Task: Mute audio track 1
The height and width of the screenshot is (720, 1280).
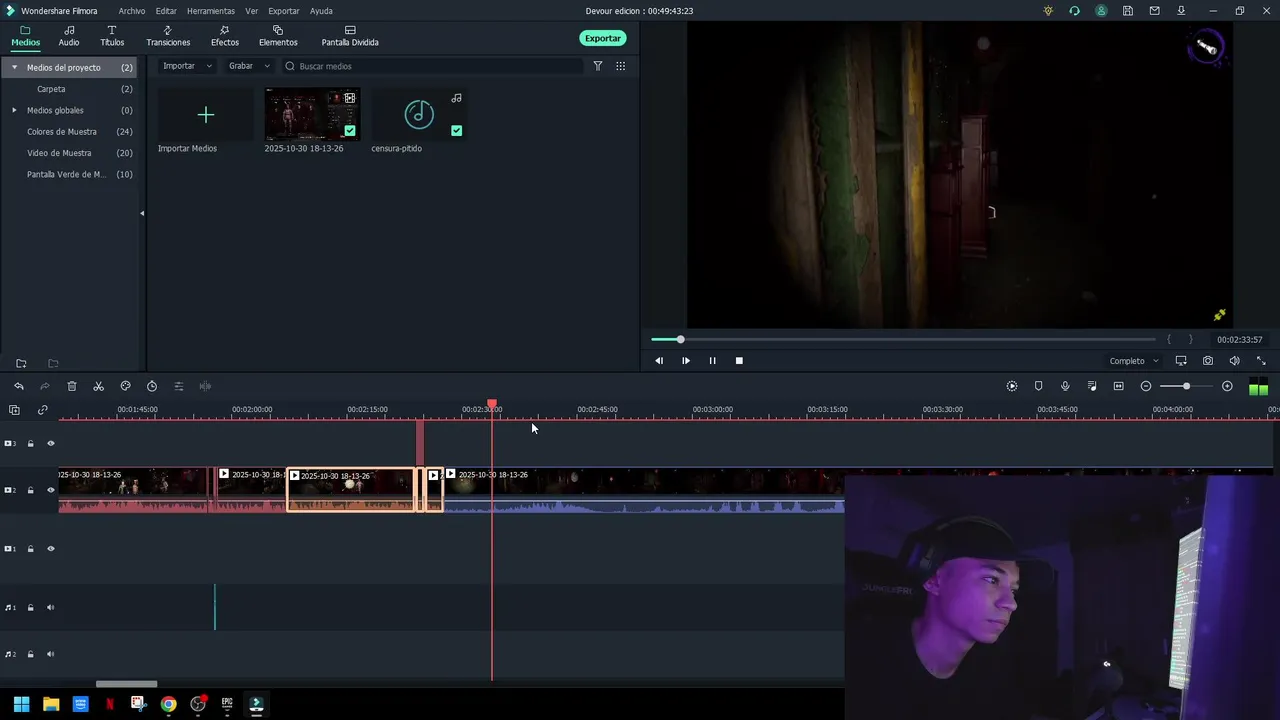Action: (51, 607)
